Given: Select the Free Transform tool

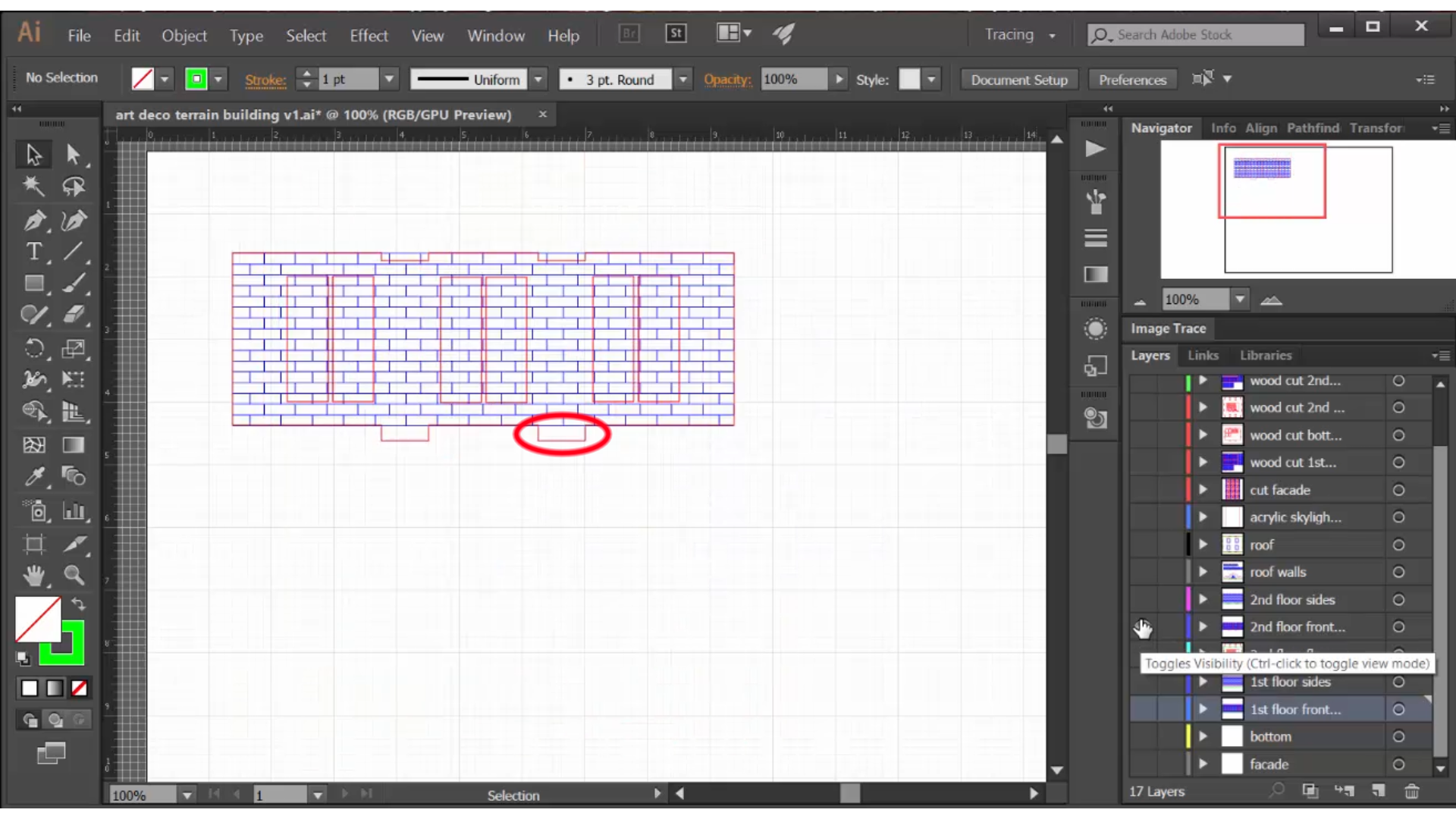Looking at the screenshot, I should (x=74, y=379).
